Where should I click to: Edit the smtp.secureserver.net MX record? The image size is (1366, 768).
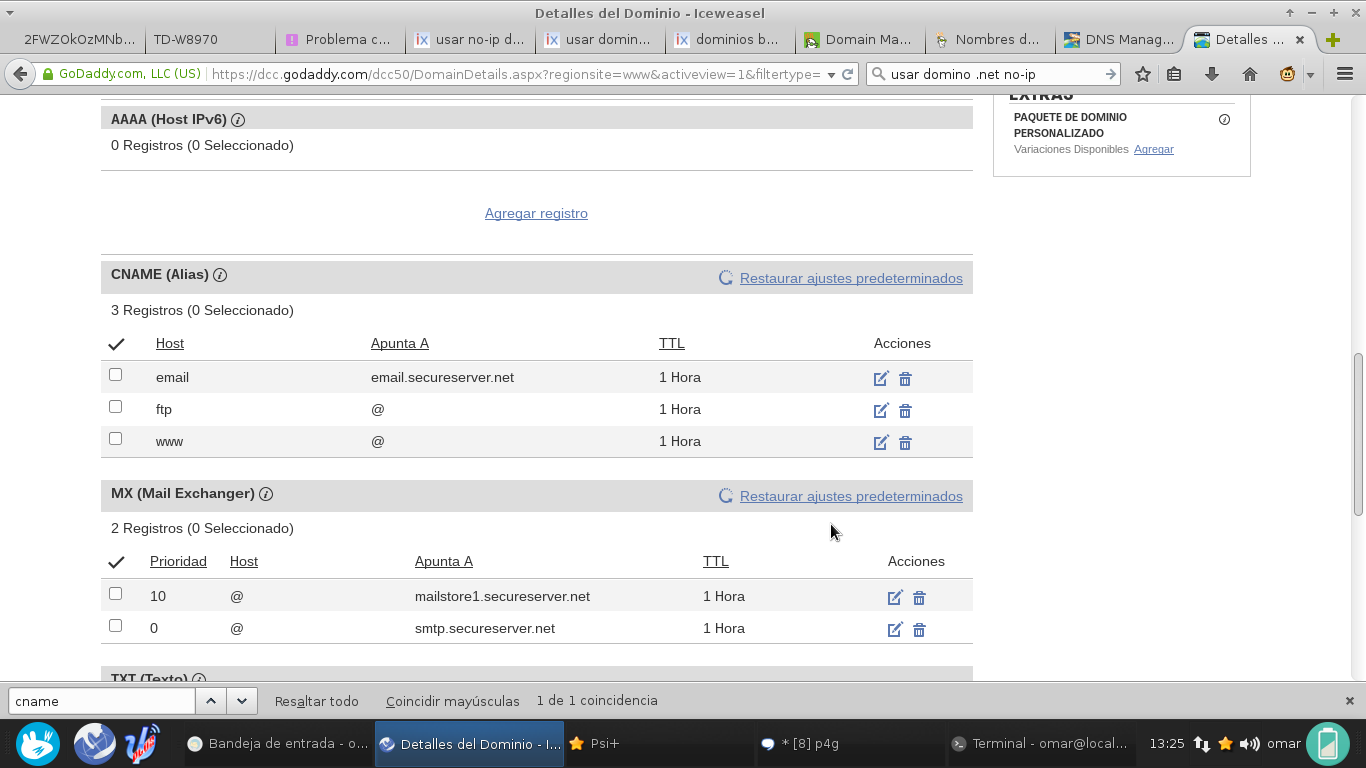coord(895,629)
